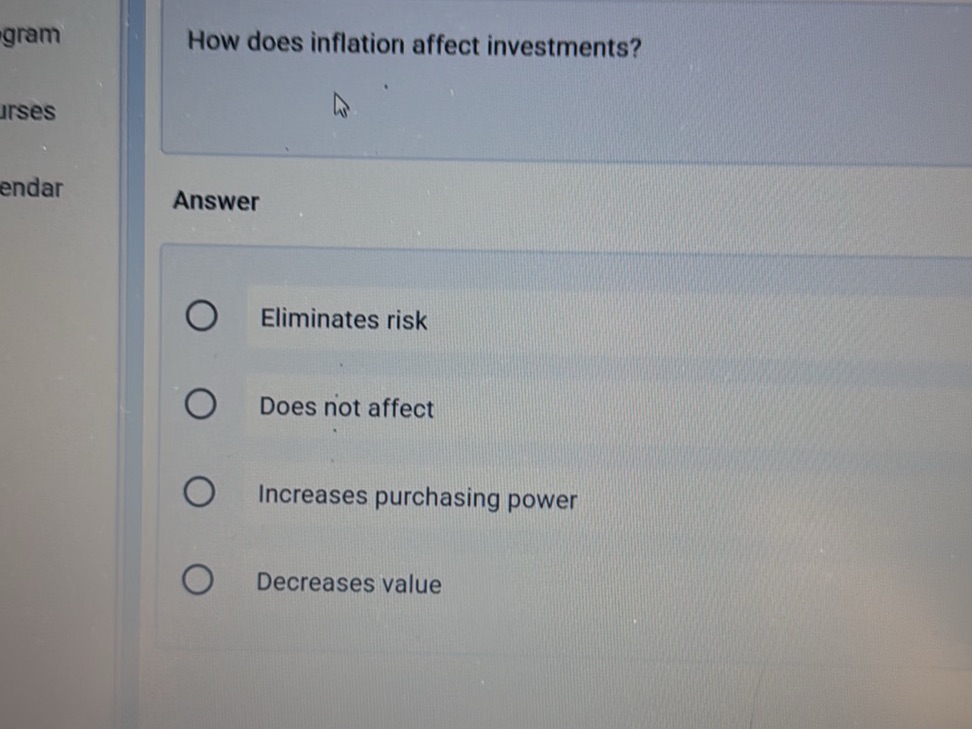Click the "Decreases value" answer text
The width and height of the screenshot is (972, 729).
pyautogui.click(x=349, y=583)
